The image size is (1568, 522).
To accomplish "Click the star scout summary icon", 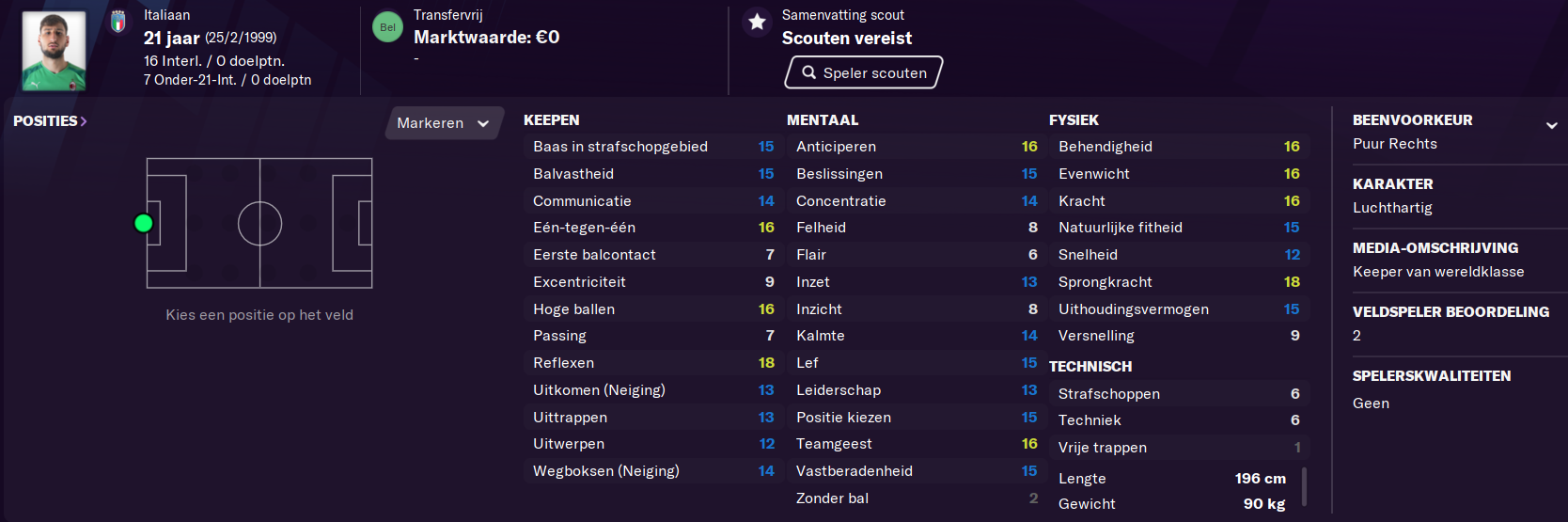I will (757, 22).
